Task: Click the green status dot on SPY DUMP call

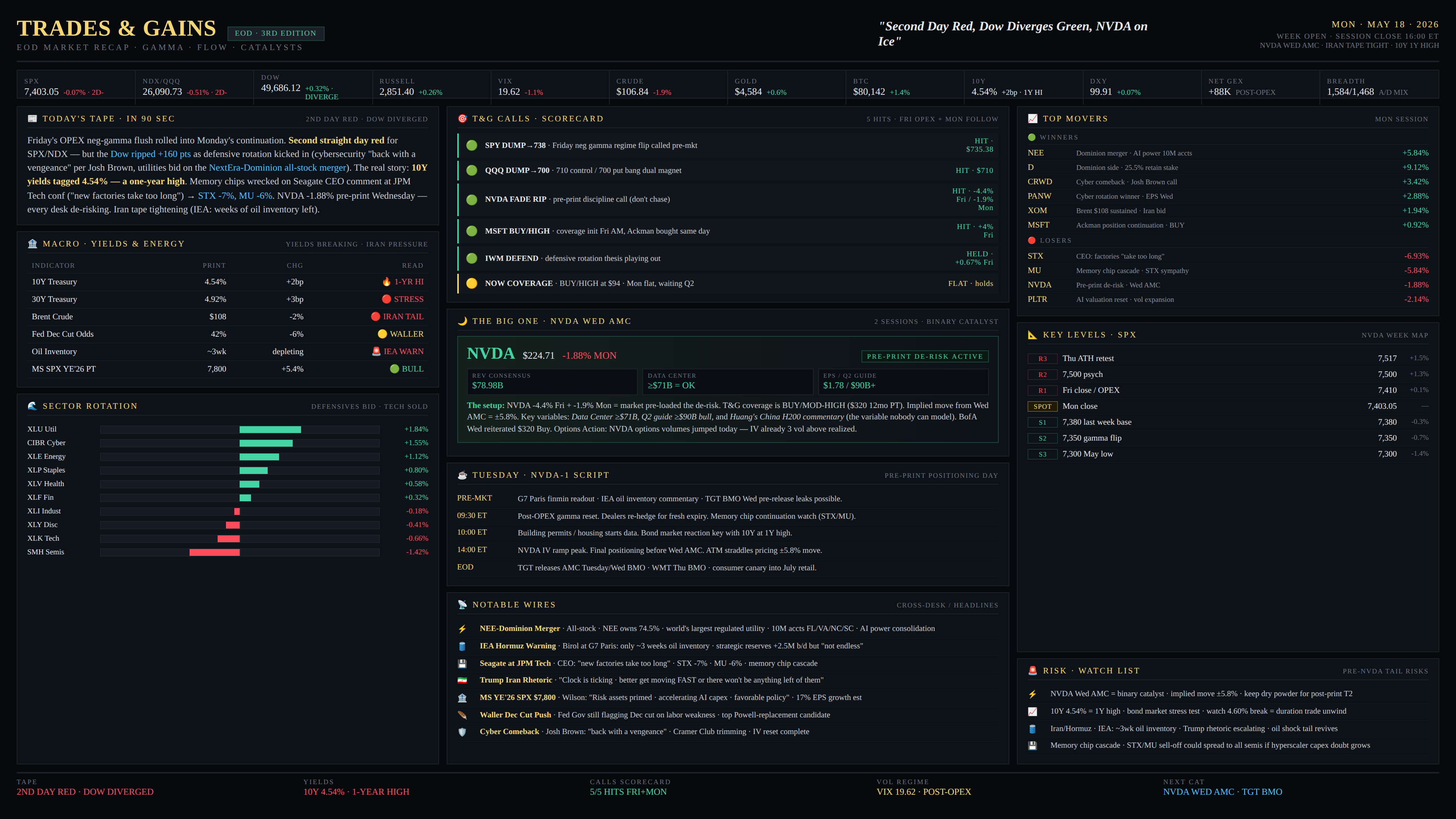Action: pyautogui.click(x=472, y=145)
